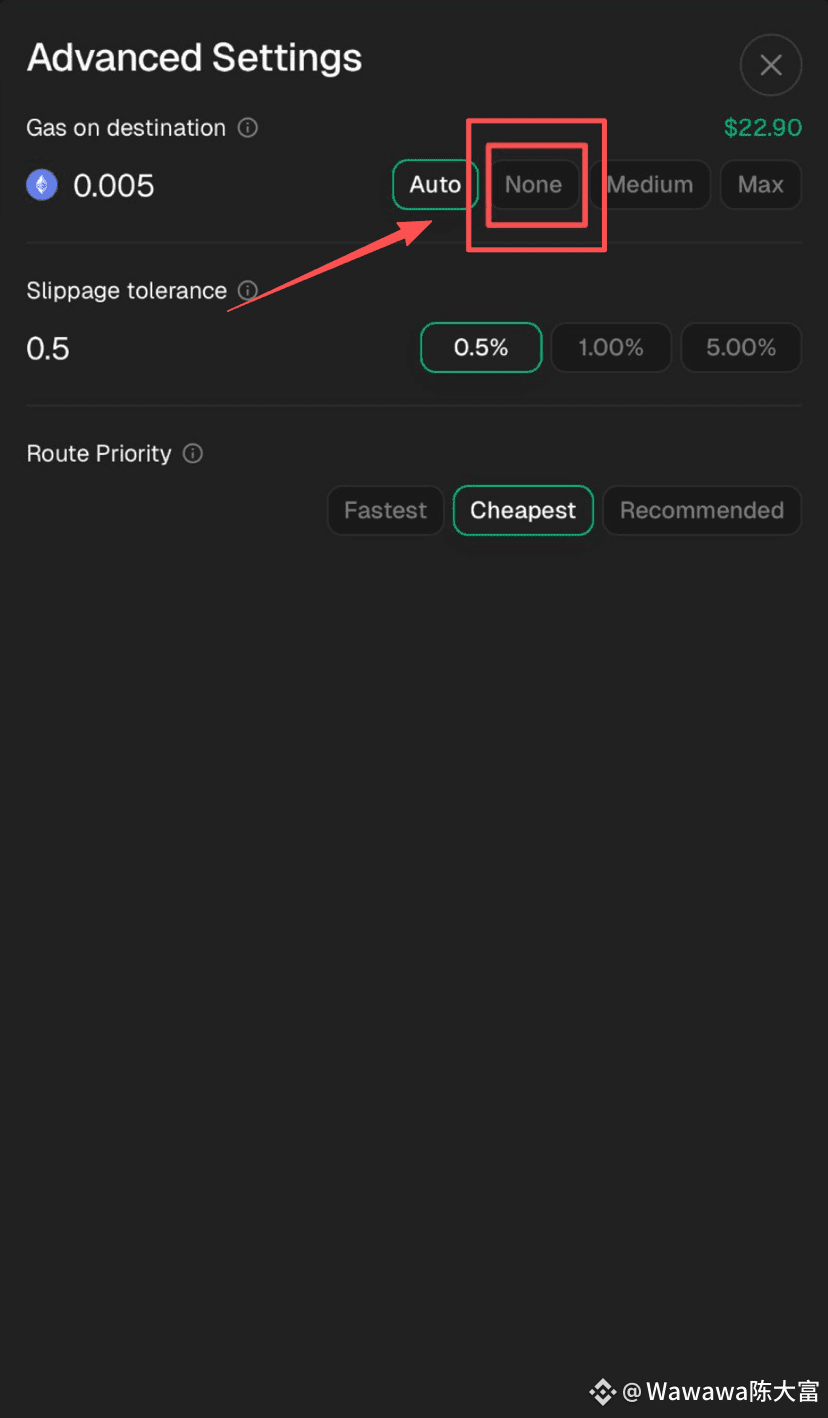828x1418 pixels.
Task: Click the Ethereum coin icon
Action: click(x=42, y=185)
